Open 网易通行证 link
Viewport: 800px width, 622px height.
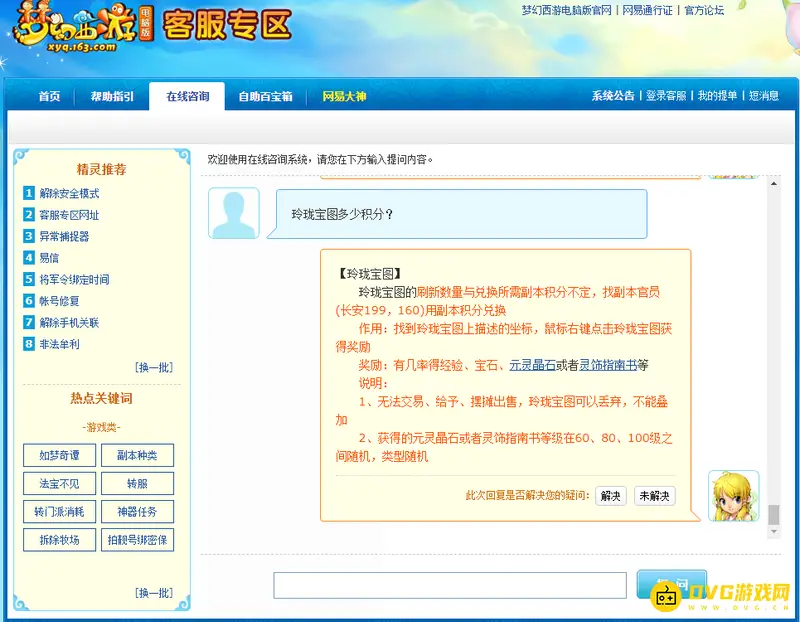647,10
